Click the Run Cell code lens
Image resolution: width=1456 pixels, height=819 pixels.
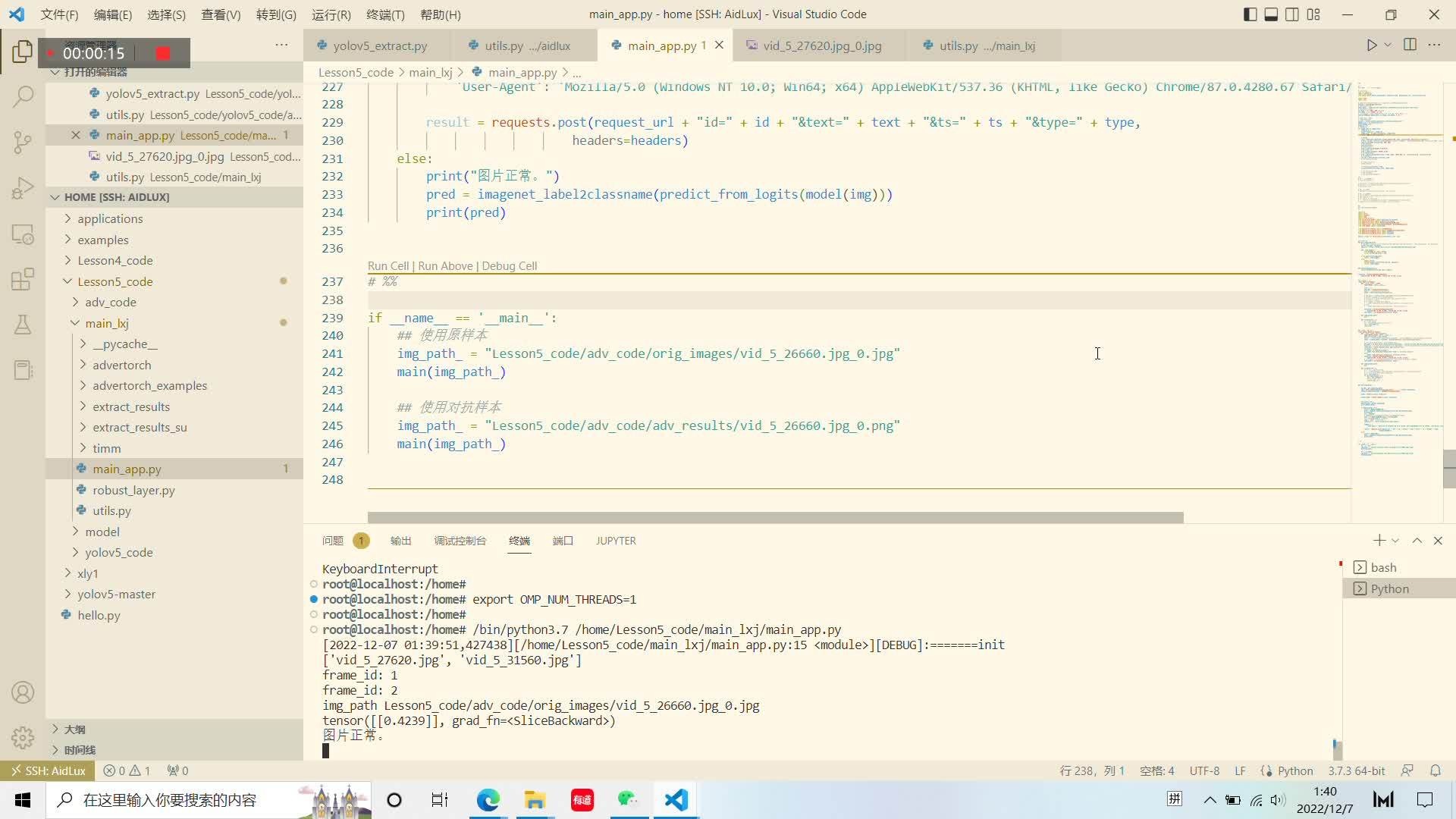point(388,266)
